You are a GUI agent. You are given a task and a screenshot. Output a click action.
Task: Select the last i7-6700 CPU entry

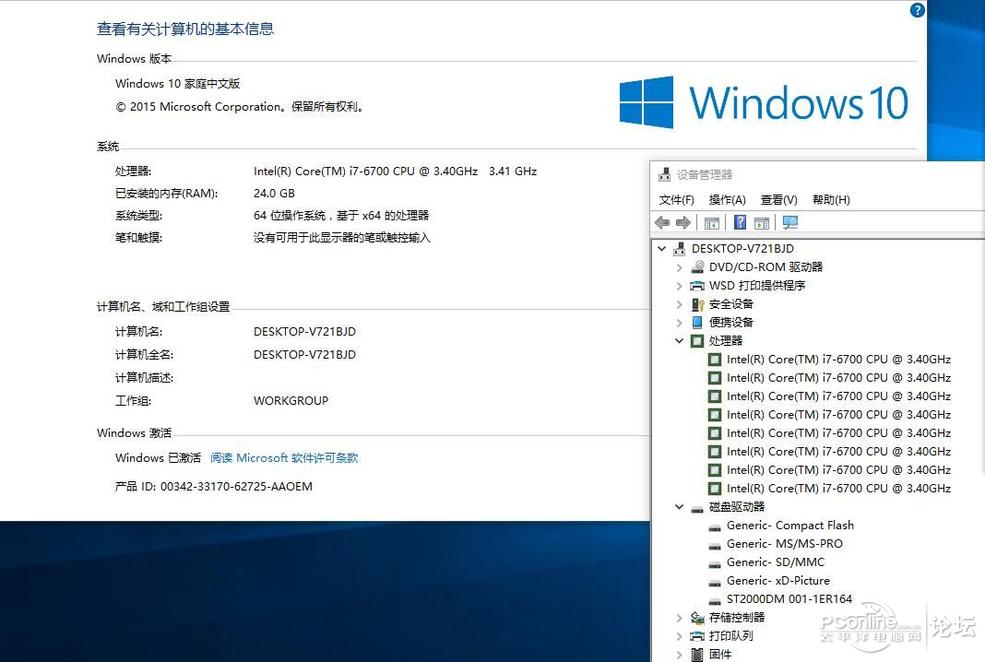tap(839, 488)
